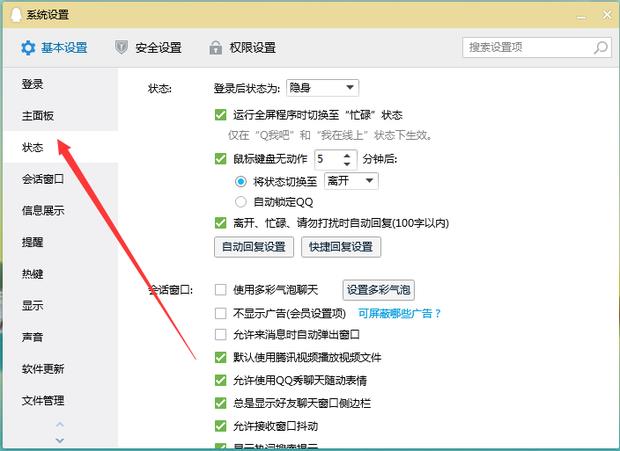Open the 登录后状态为 隐身 dropdown
The width and height of the screenshot is (620, 451).
point(321,88)
